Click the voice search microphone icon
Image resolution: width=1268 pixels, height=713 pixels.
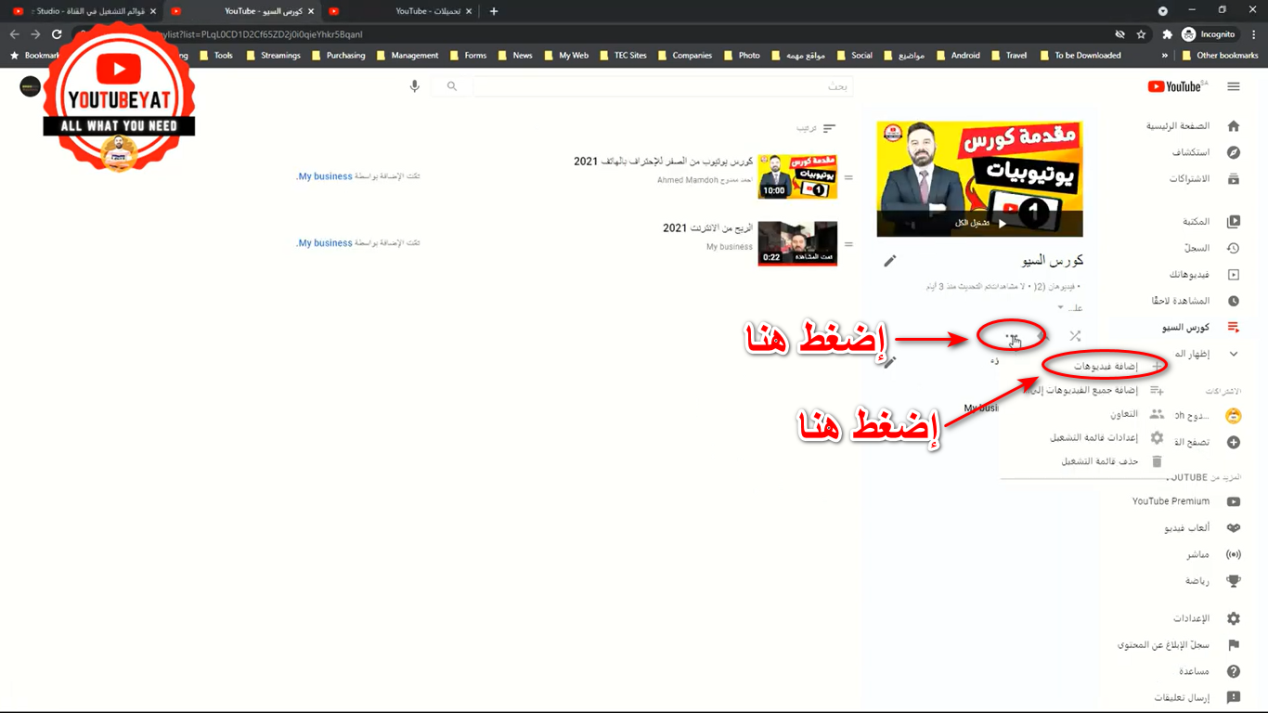point(414,87)
